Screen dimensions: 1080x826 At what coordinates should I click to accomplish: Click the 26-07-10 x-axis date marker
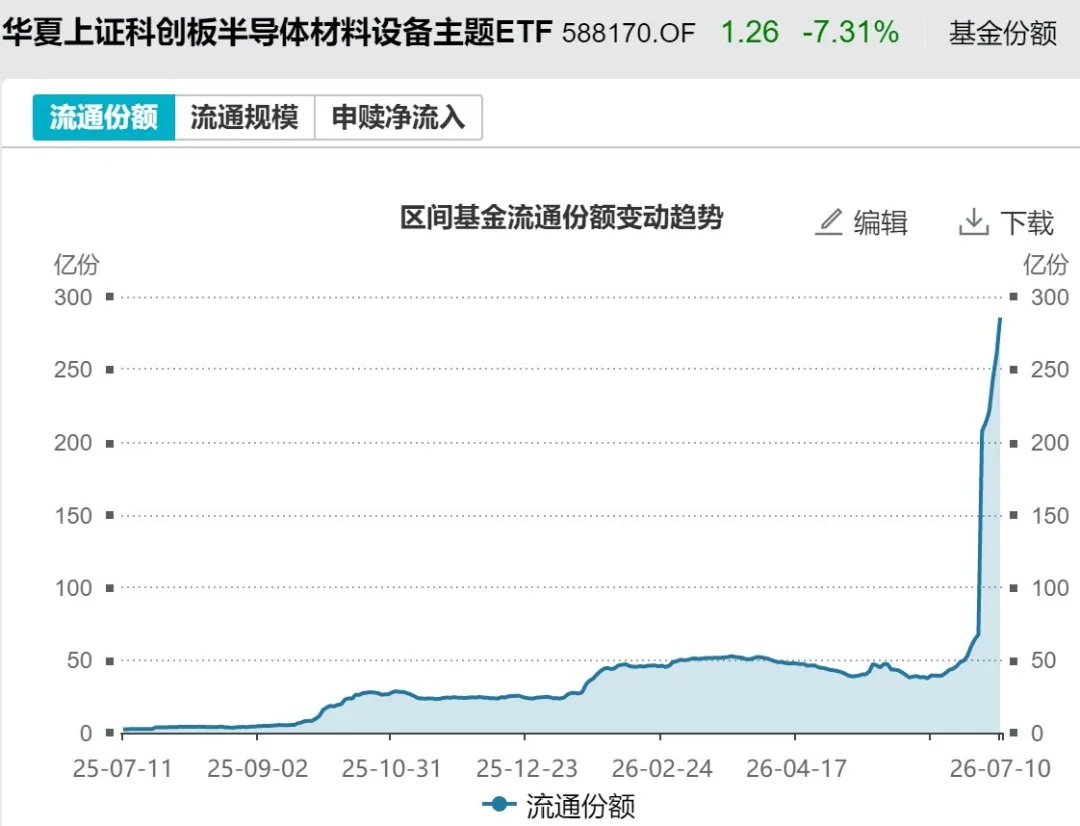coord(1000,768)
